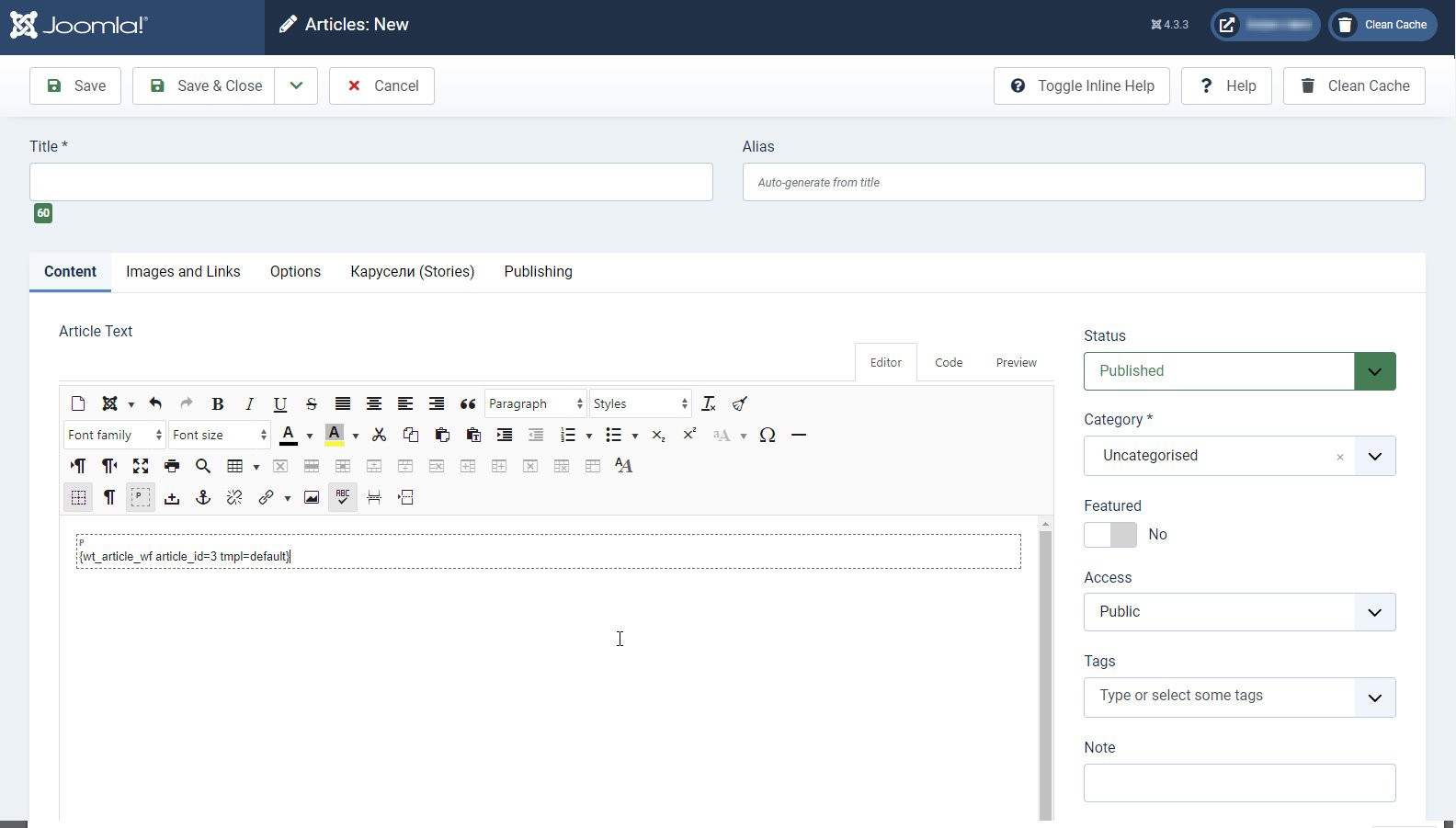Open the Save & Close dropdown arrow

click(296, 85)
